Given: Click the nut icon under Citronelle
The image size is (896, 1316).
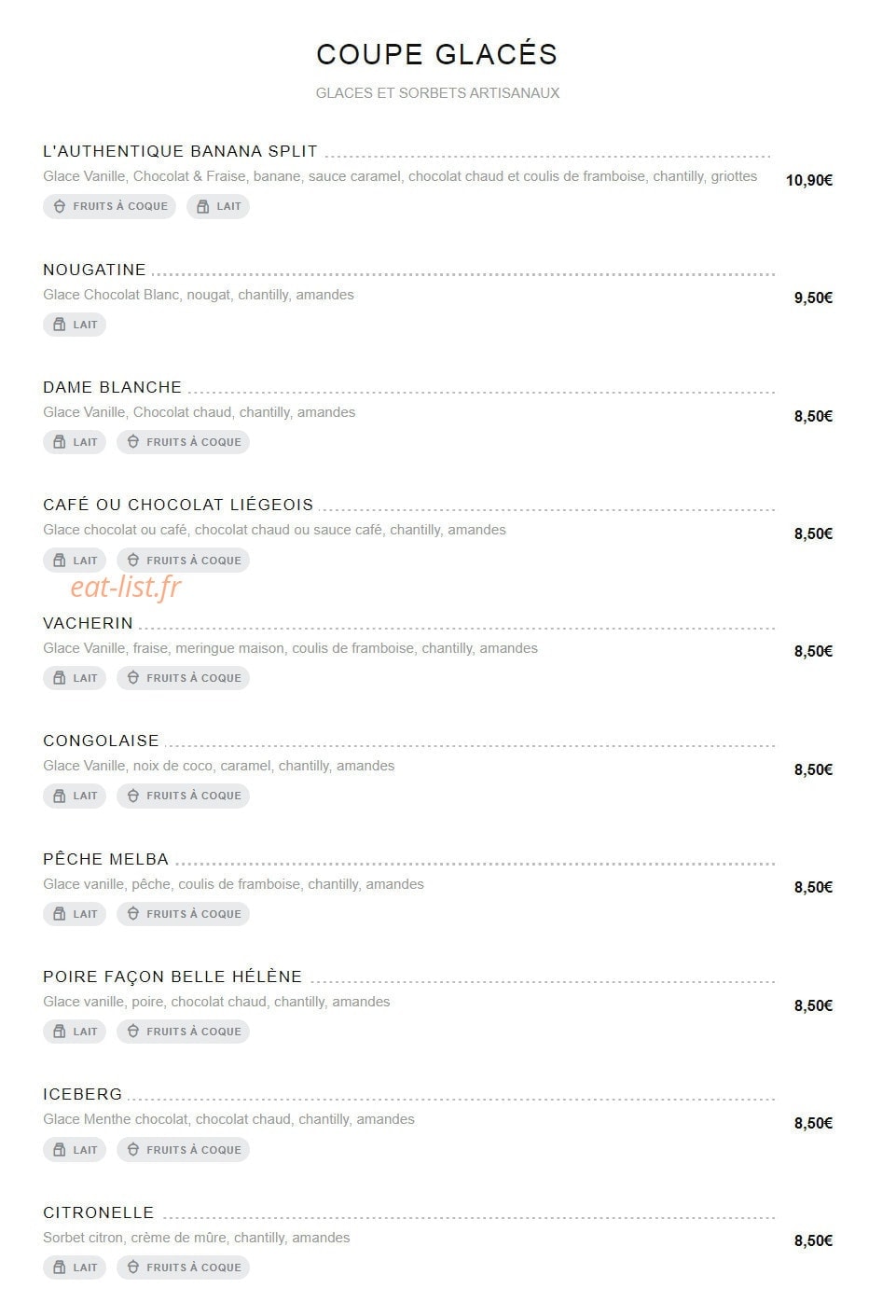Looking at the screenshot, I should tap(133, 1268).
